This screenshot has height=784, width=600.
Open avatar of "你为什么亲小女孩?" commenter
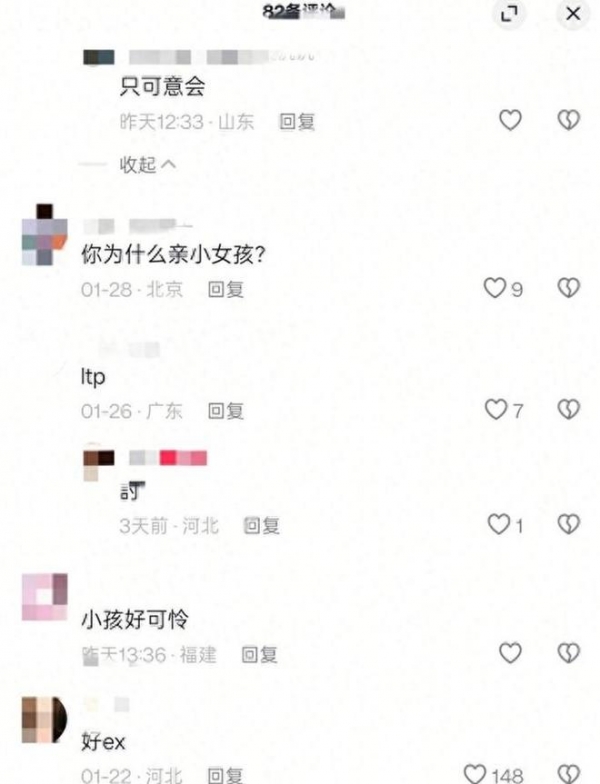[44, 234]
